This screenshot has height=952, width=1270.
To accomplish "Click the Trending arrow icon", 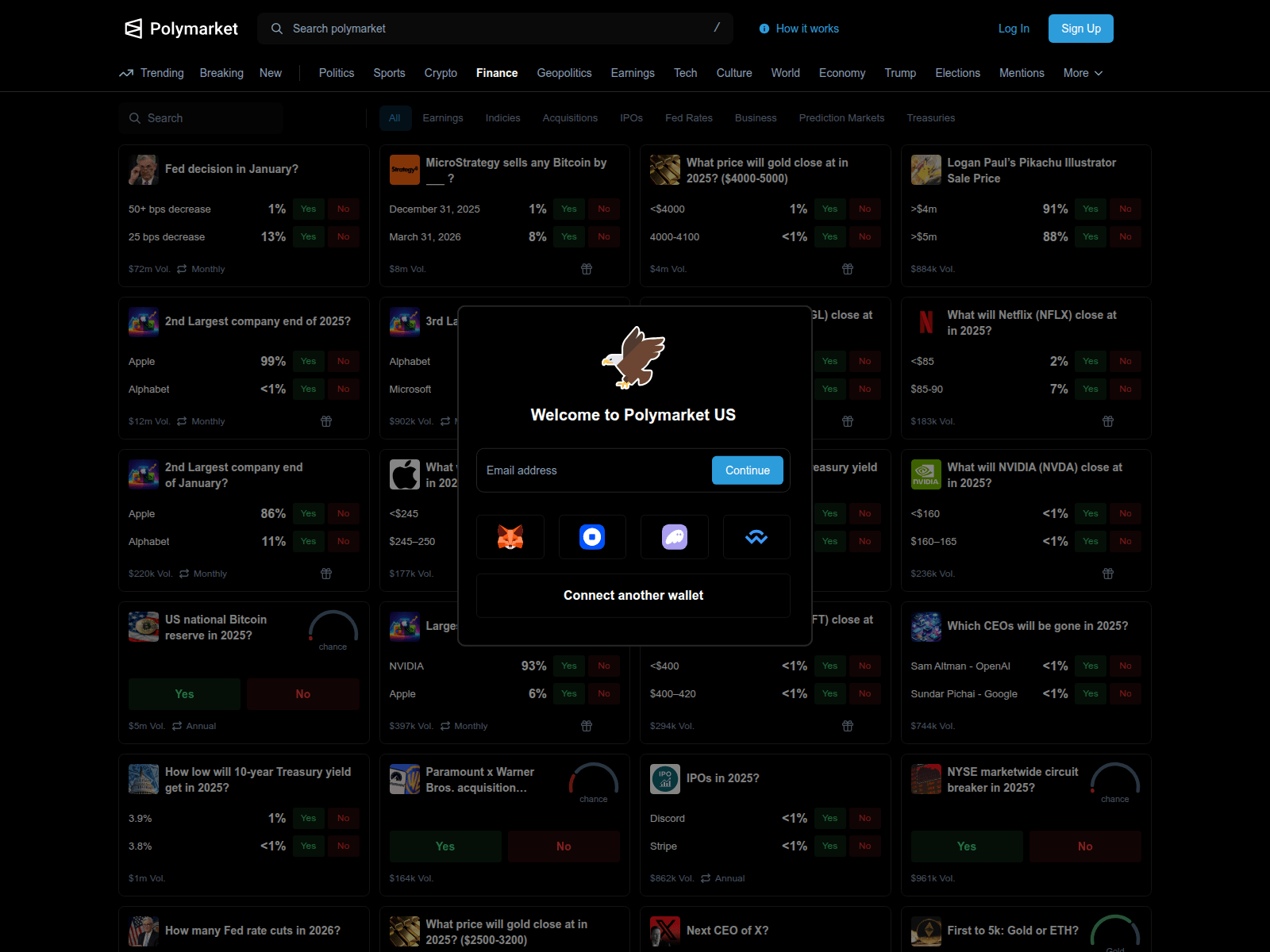I will tap(126, 73).
